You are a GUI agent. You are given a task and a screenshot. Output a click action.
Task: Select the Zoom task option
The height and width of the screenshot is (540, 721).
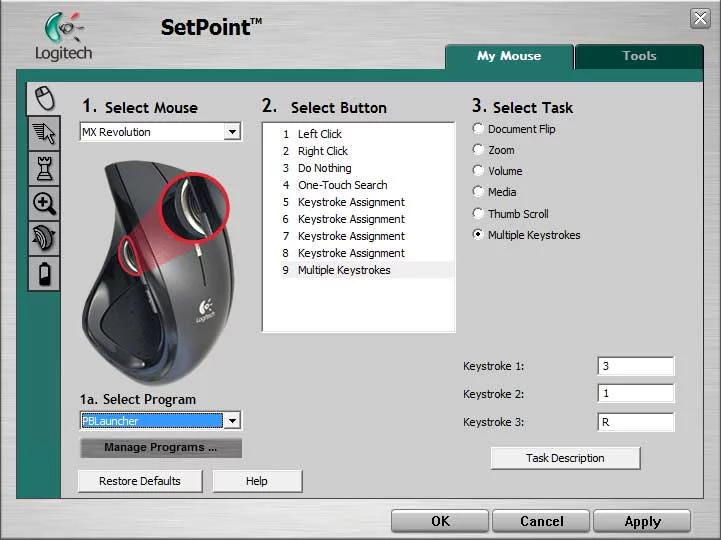point(478,149)
